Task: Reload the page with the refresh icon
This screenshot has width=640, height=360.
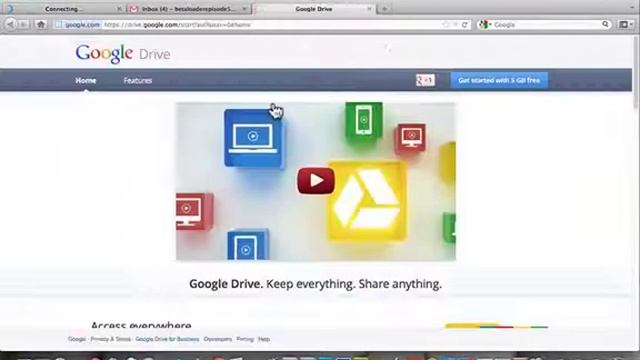Action: coord(464,25)
